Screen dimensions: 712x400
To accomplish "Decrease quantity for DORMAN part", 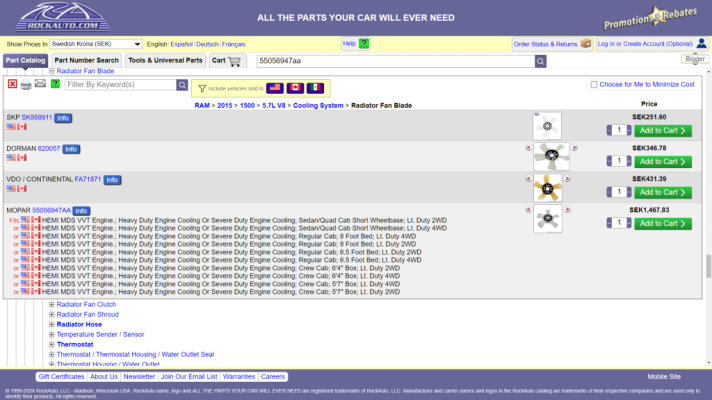I will 609,161.
